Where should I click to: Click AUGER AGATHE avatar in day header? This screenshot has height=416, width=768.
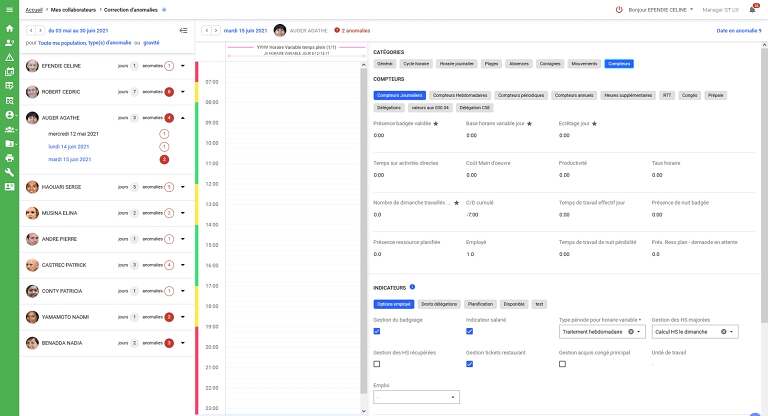click(x=280, y=30)
